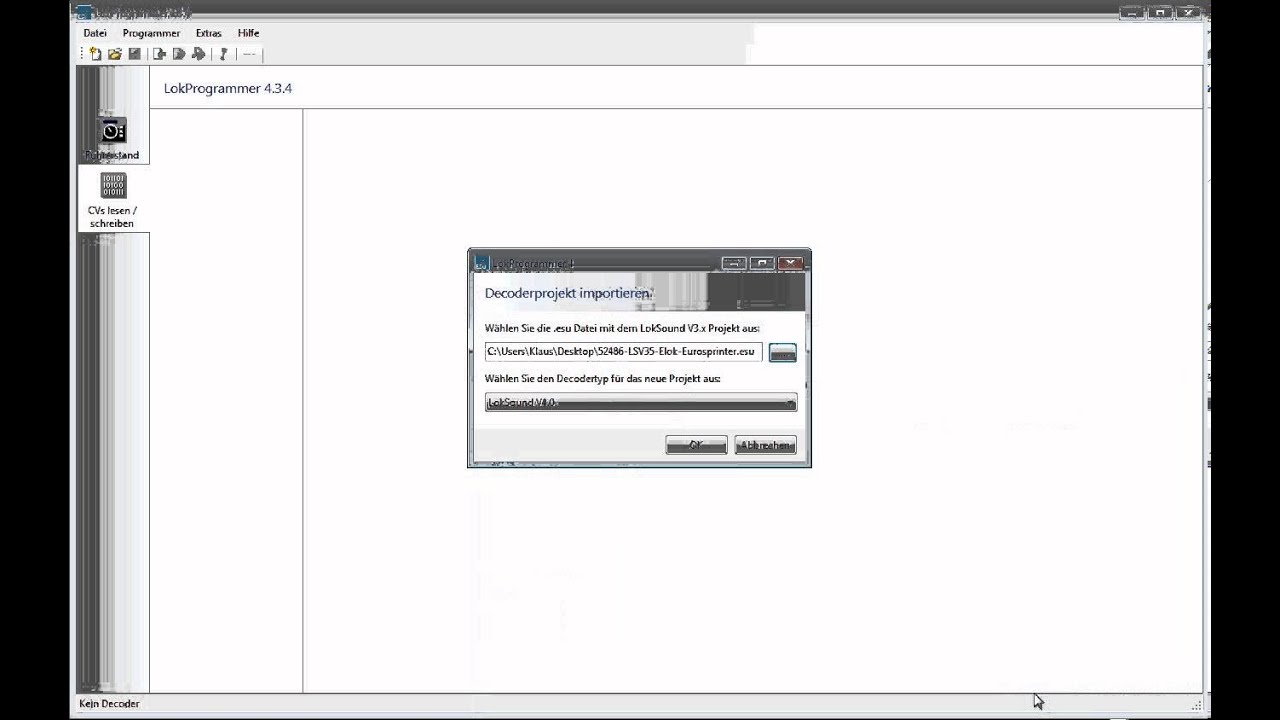
Task: Click label 'Wählen Sie die .esu Datei' text
Action: (x=622, y=328)
